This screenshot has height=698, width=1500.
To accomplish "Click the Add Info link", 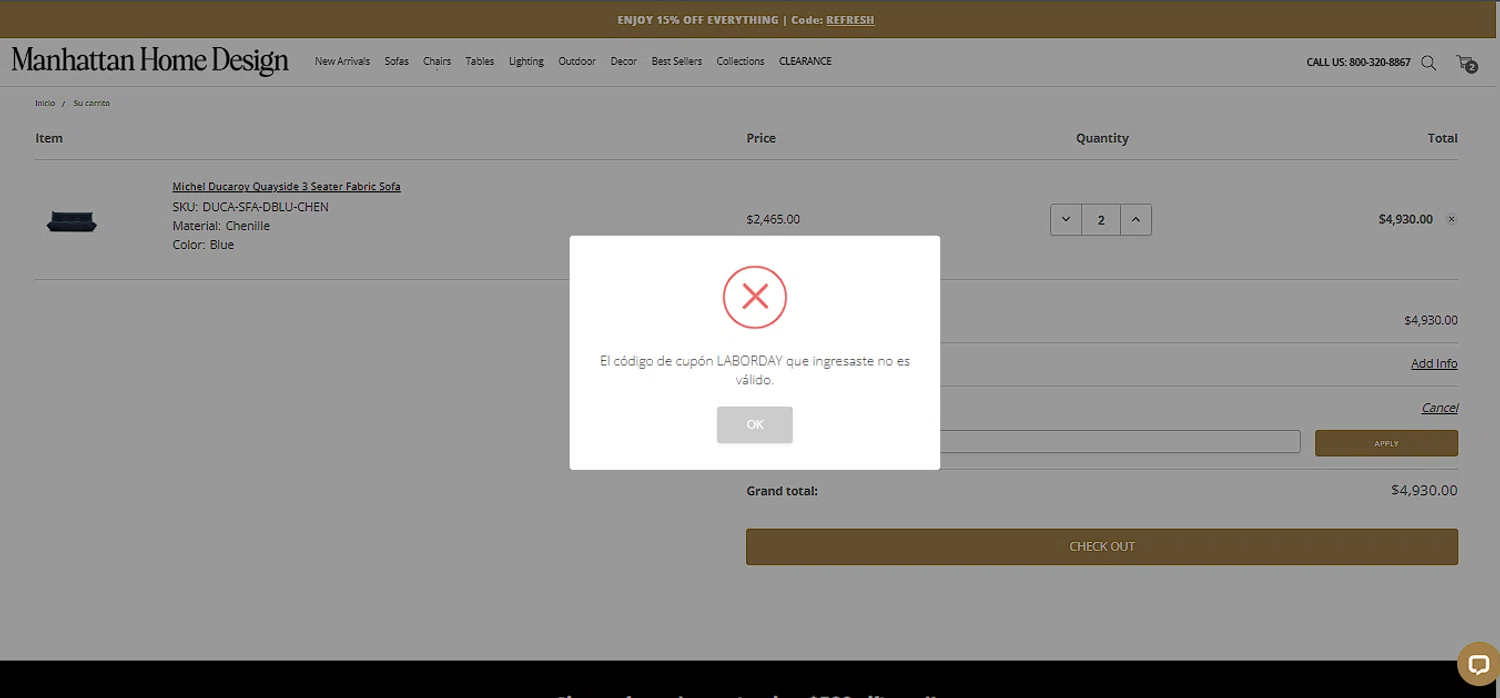I will [x=1434, y=364].
